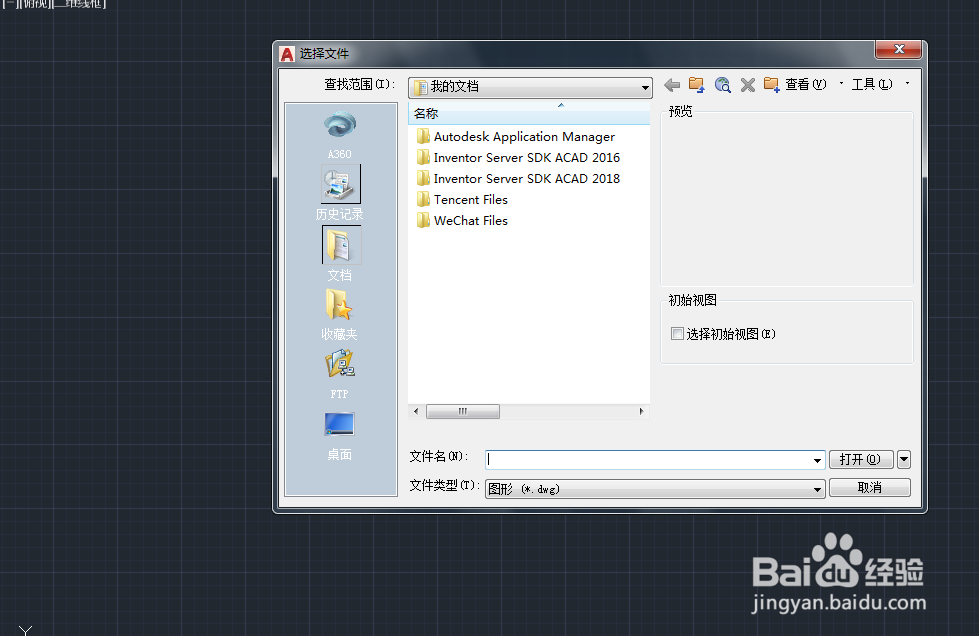Image resolution: width=979 pixels, height=636 pixels.
Task: Click the delete X icon
Action: tap(747, 85)
